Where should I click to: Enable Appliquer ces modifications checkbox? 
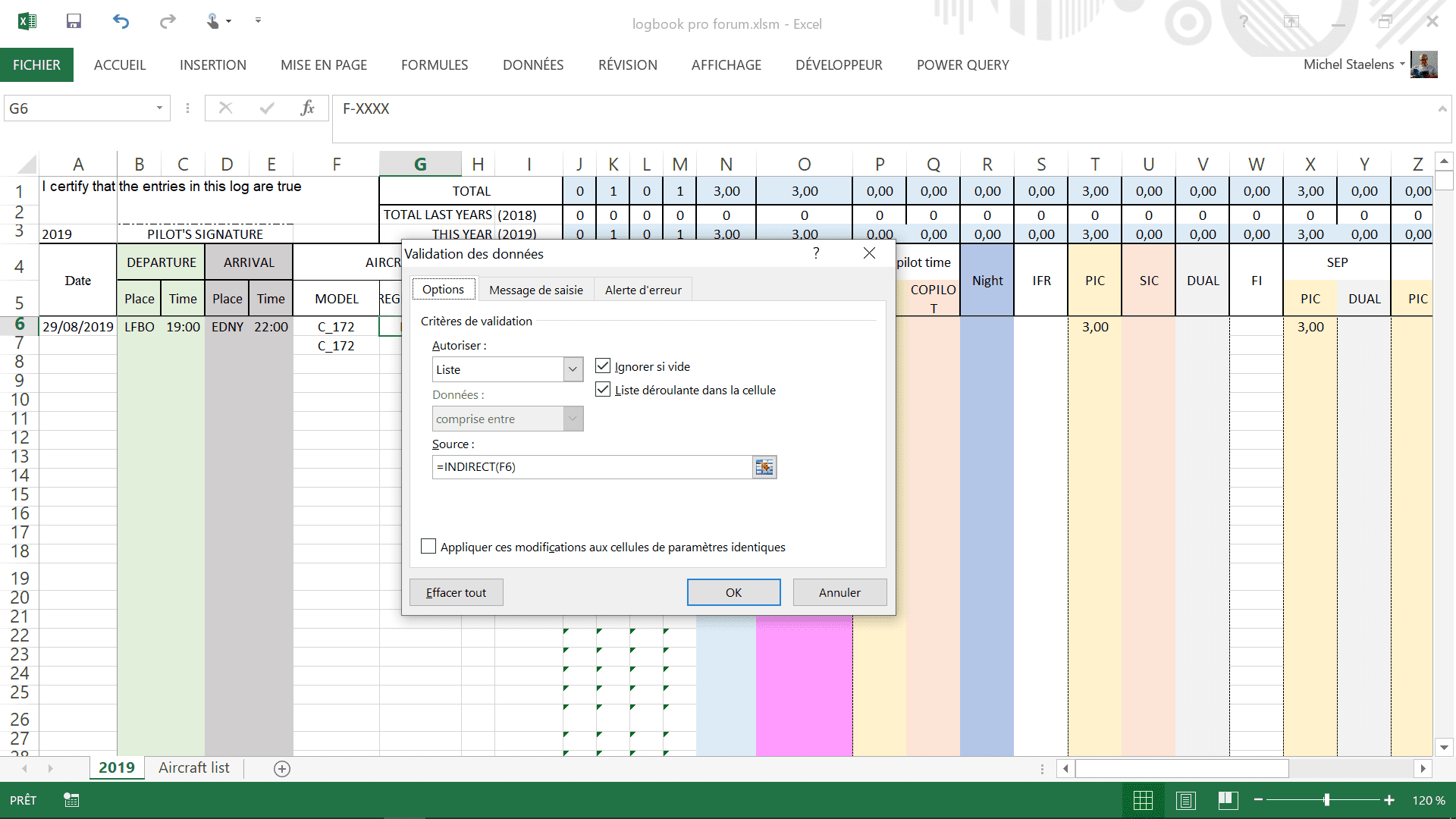pyautogui.click(x=428, y=547)
